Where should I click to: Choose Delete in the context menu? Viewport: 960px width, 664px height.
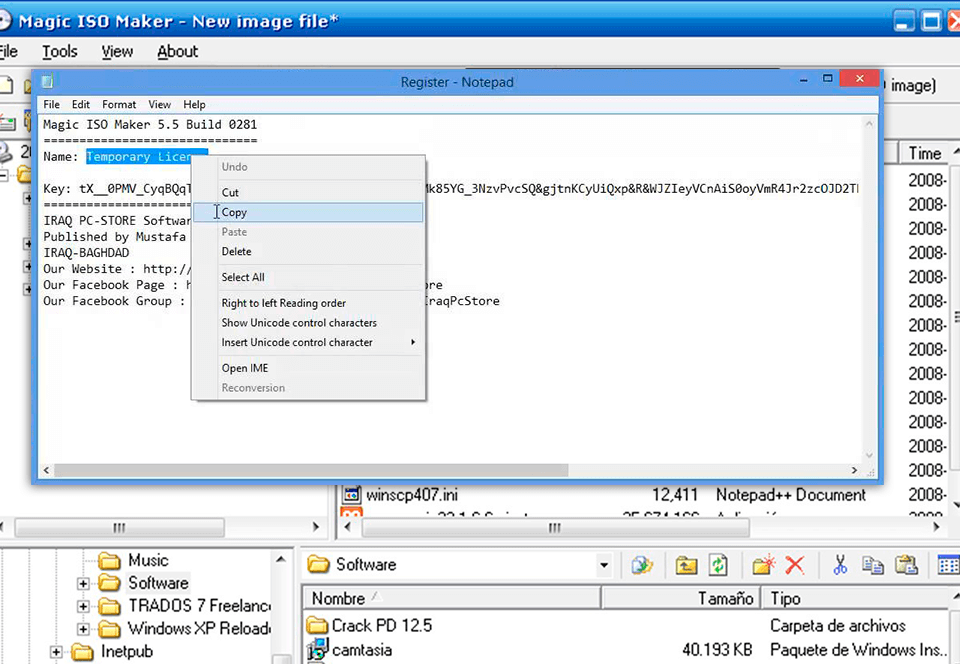click(x=307, y=252)
